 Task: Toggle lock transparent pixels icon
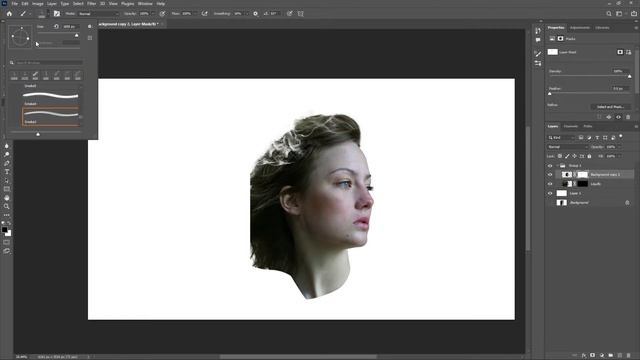tap(560, 156)
